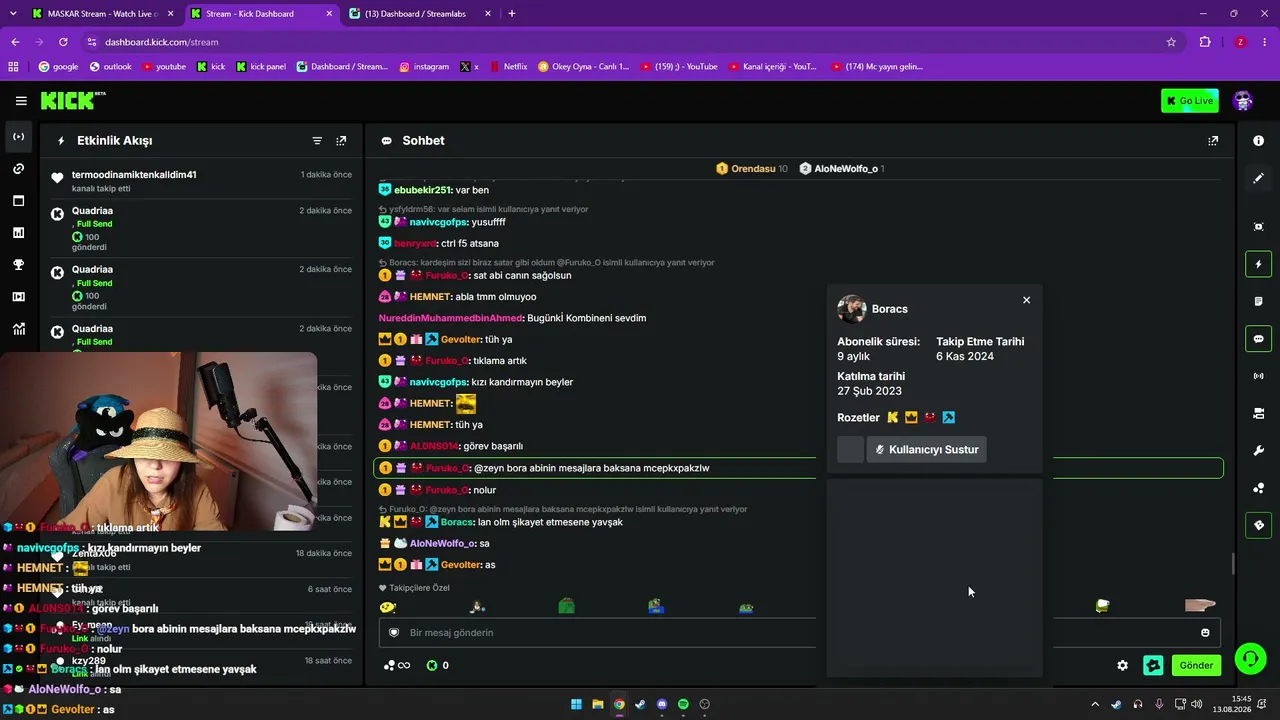Open the emoji picker in message box
1280x720 pixels.
pos(1205,633)
